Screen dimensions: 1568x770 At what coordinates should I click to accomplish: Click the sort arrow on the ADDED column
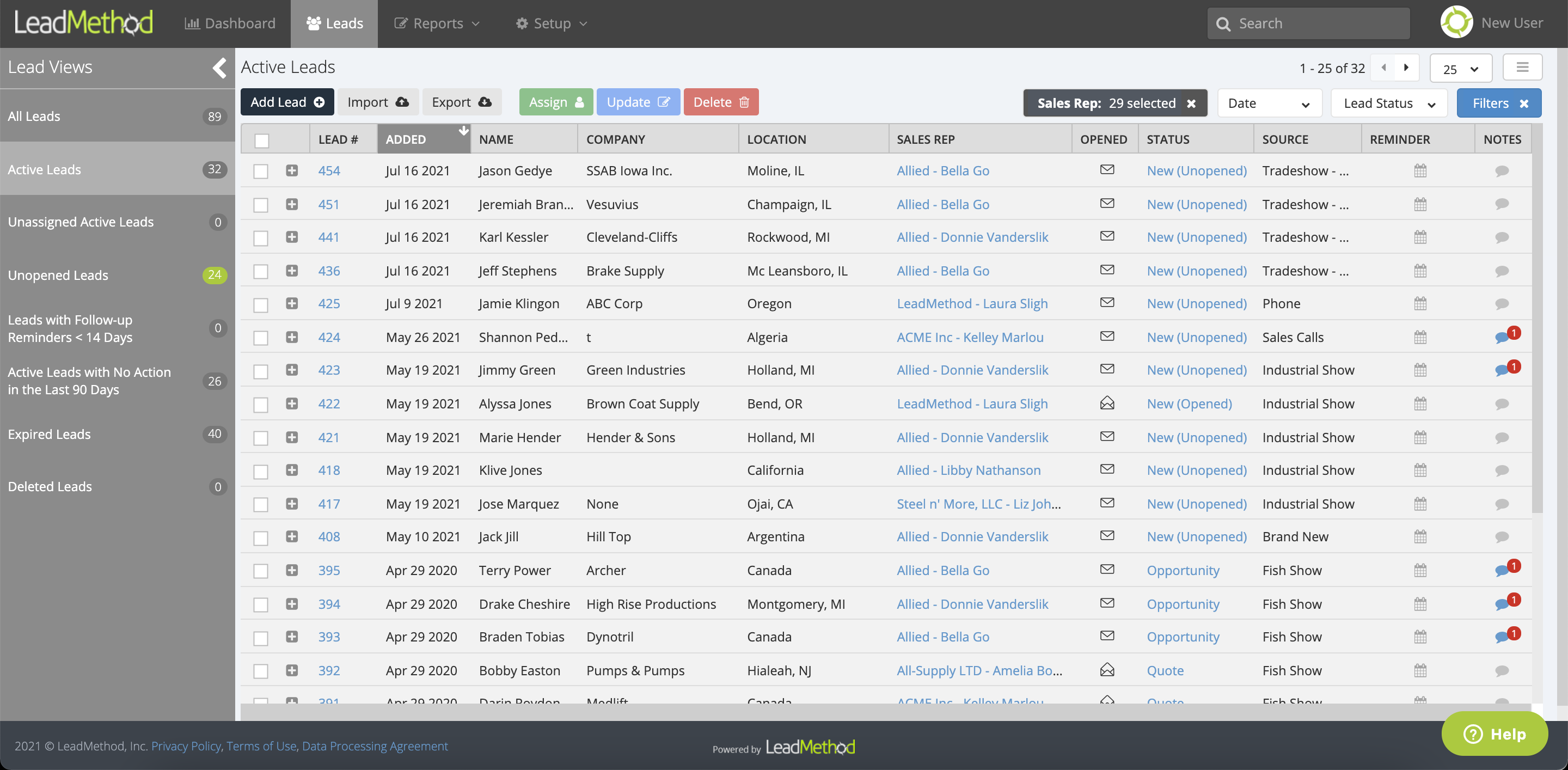[464, 130]
